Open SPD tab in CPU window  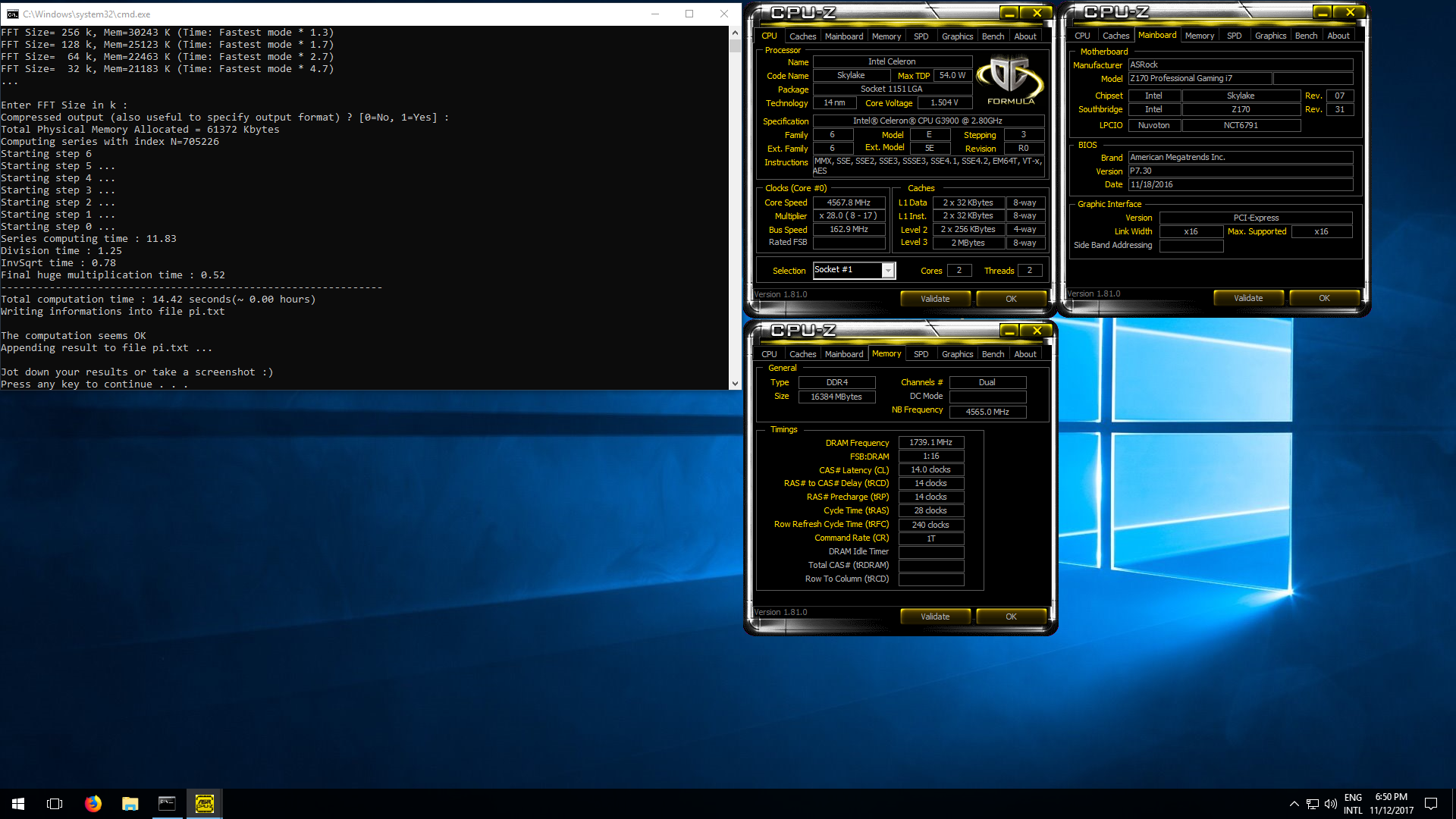pos(921,36)
